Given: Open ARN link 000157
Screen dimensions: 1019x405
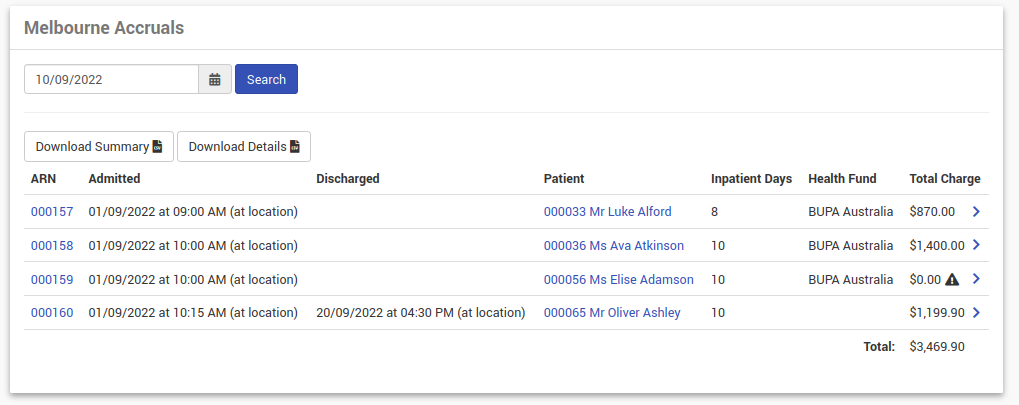Looking at the screenshot, I should pos(52,212).
